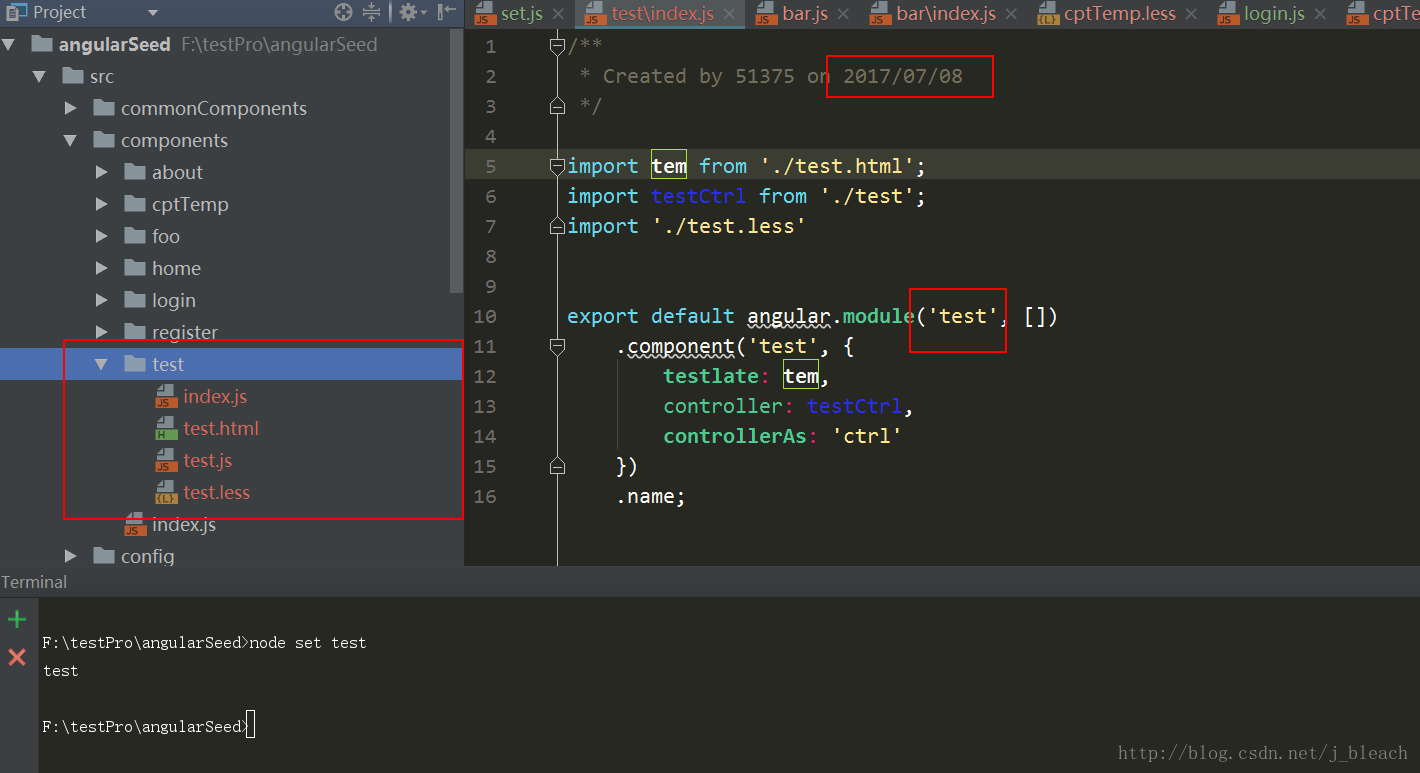Viewport: 1420px width, 773px height.
Task: Click the Project panel vertical scrollbar
Action: (457, 160)
